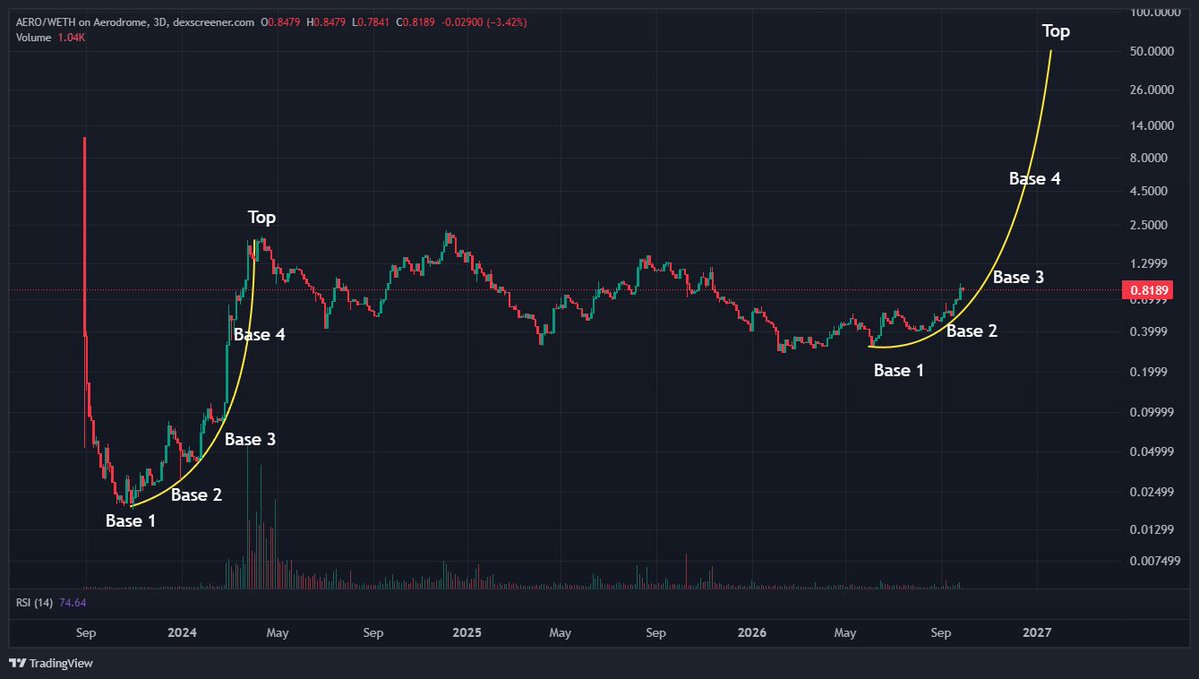Click the TradingView logo

tap(50, 663)
